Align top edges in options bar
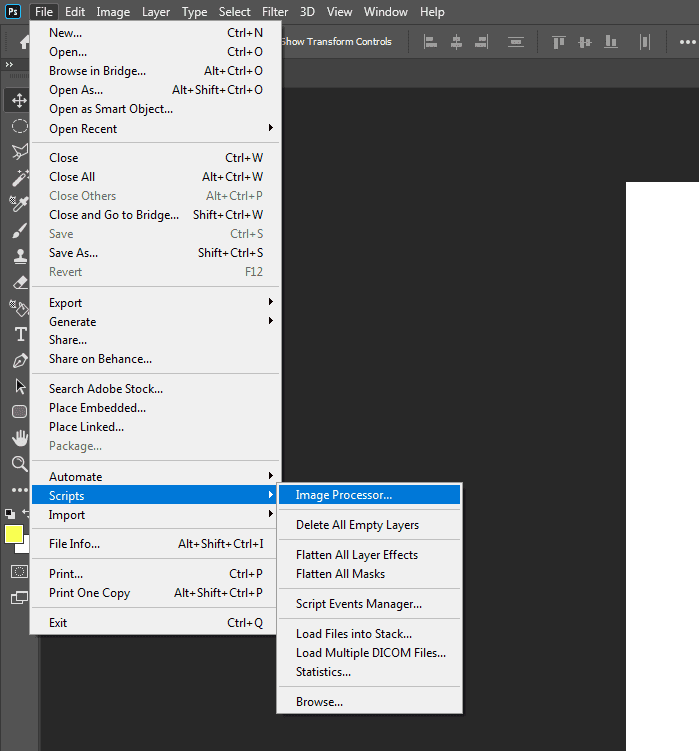The image size is (699, 751). click(559, 42)
